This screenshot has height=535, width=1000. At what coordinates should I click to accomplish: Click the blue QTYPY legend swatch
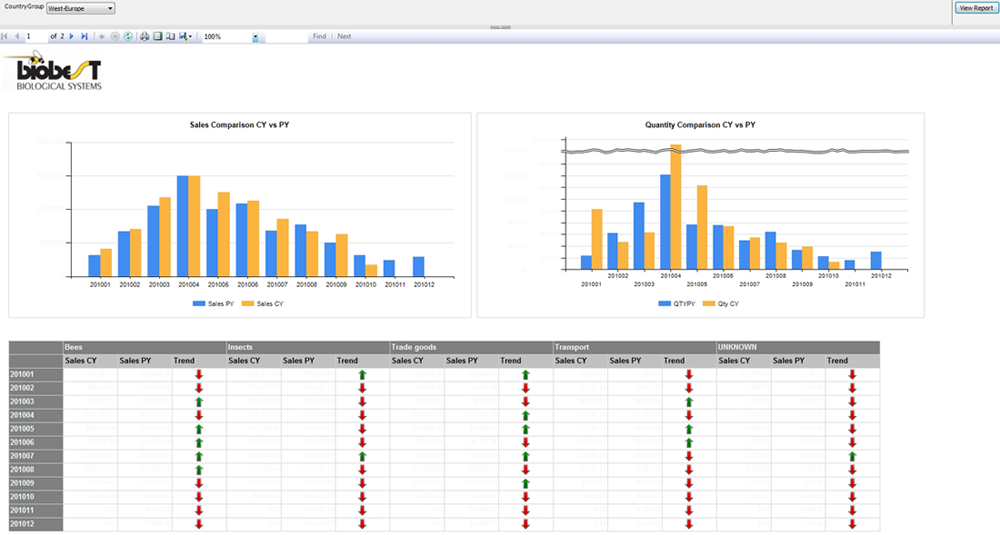[x=665, y=304]
